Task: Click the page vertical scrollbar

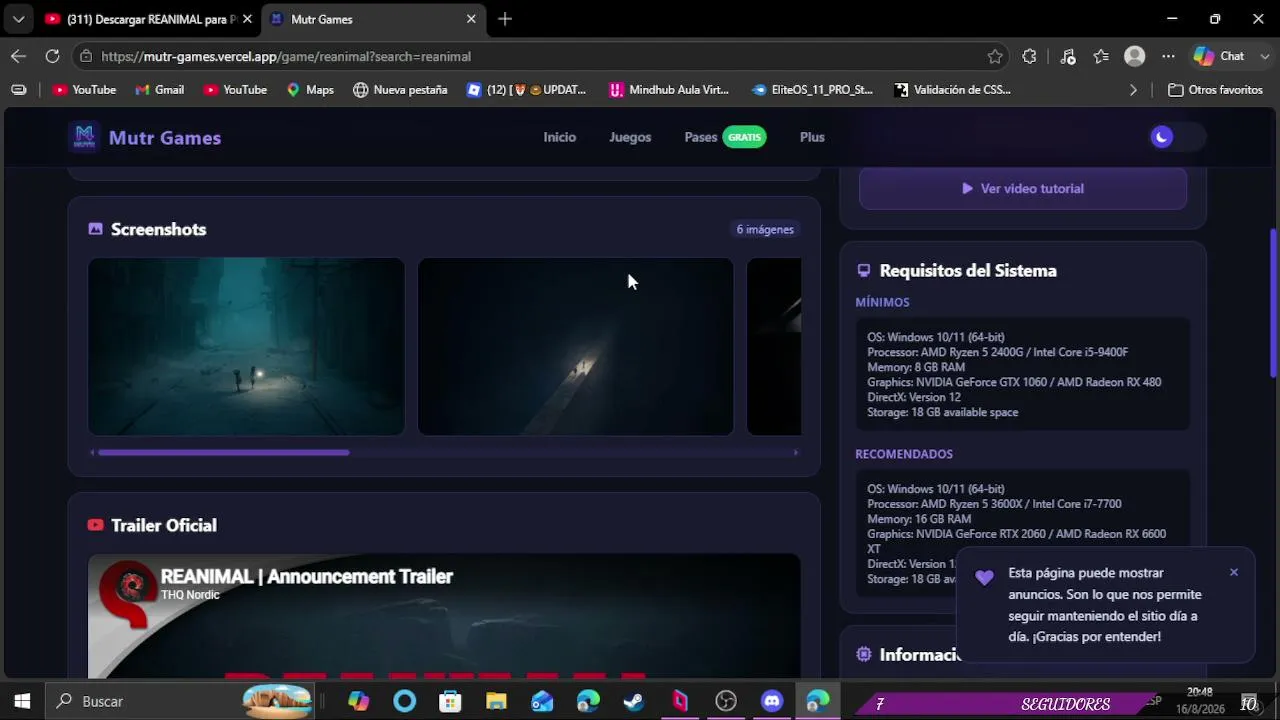Action: (1273, 304)
